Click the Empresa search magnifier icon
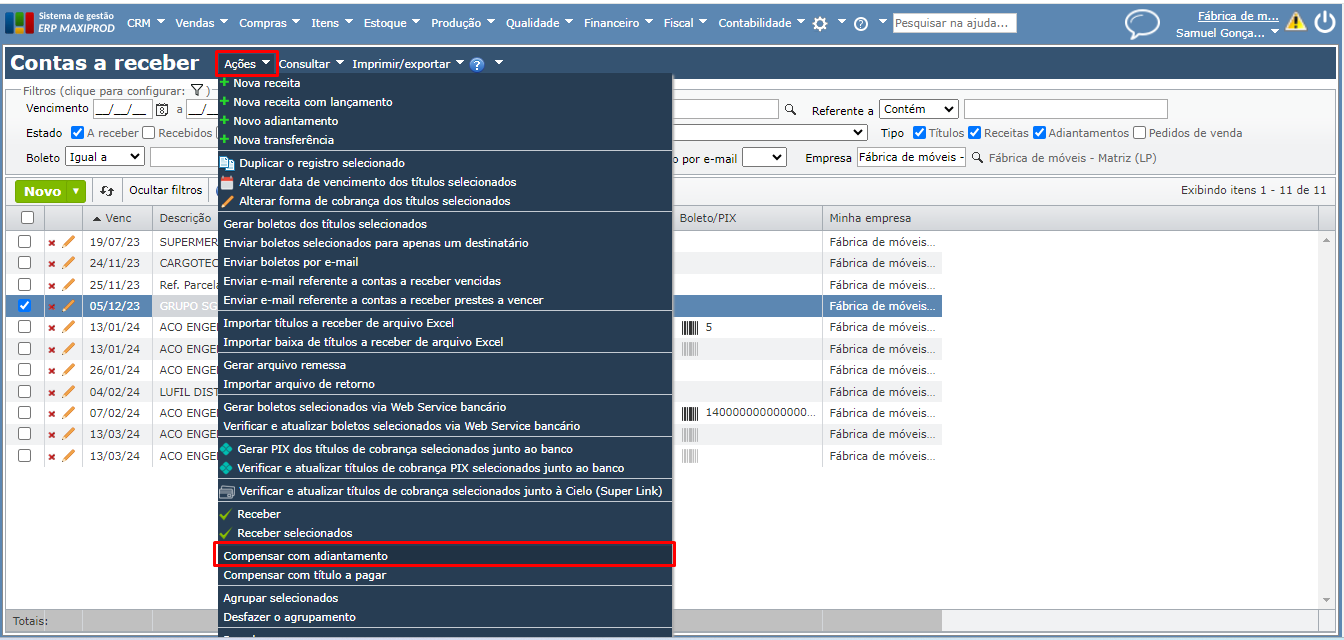Image resolution: width=1344 pixels, height=640 pixels. point(978,157)
